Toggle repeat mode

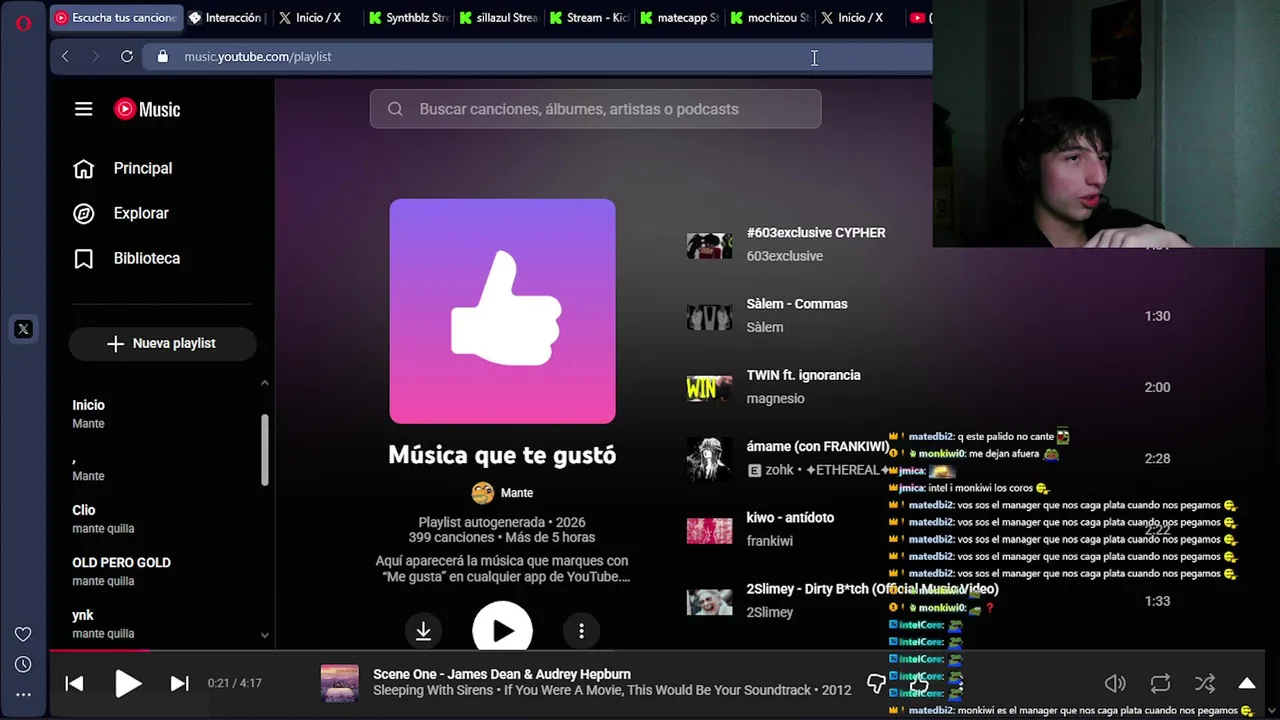coord(1160,683)
